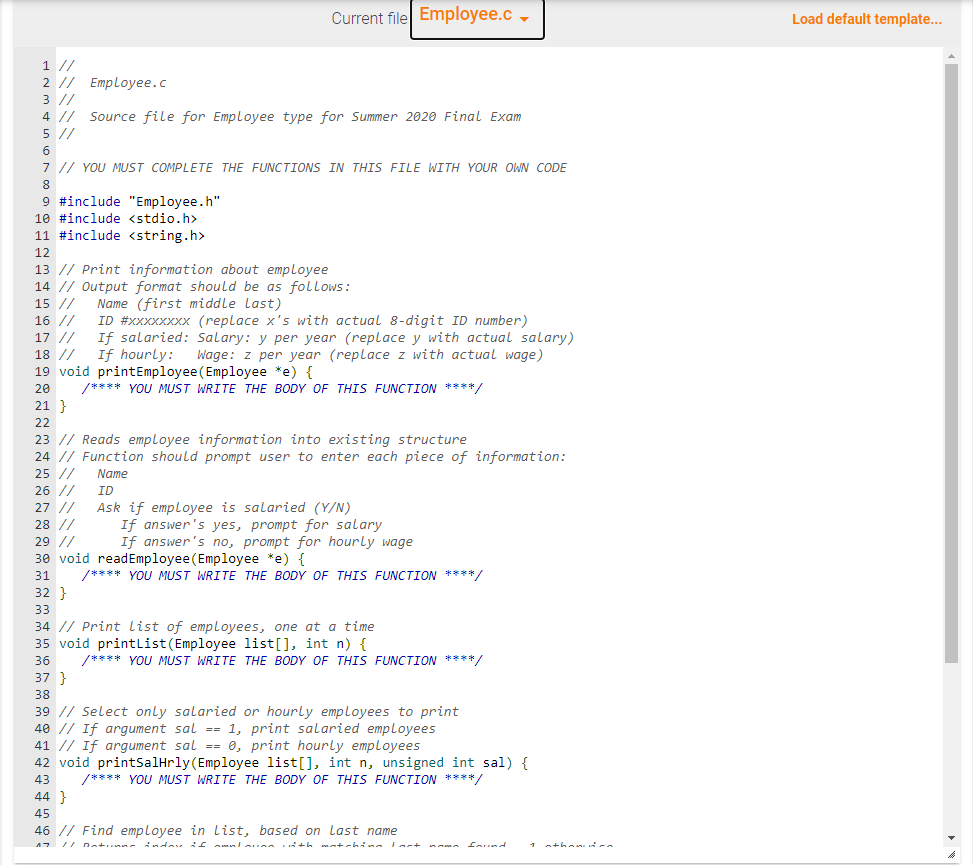Click the scrollbar up arrow
The width and height of the screenshot is (973, 865).
(953, 55)
